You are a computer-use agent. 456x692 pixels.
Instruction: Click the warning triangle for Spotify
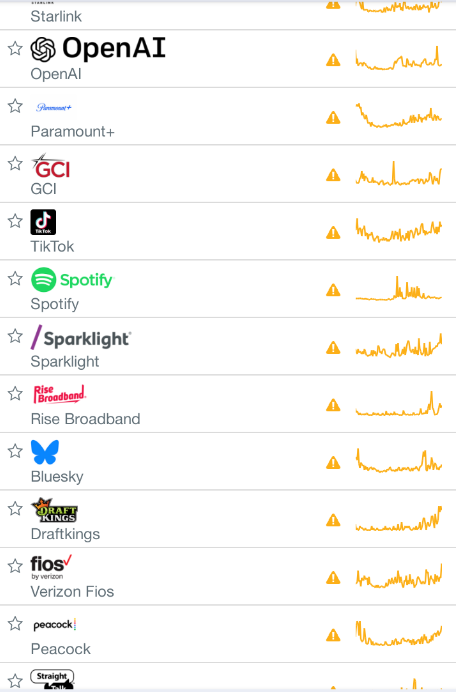[333, 290]
